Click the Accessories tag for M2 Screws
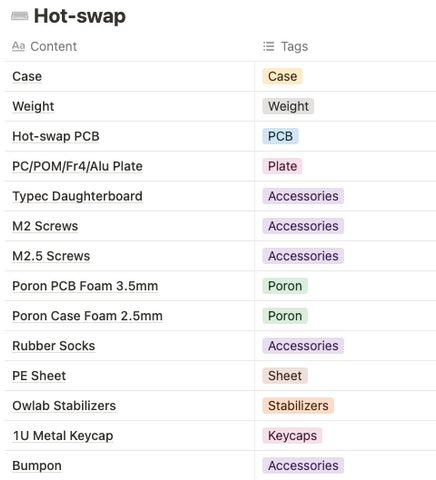 coord(303,226)
